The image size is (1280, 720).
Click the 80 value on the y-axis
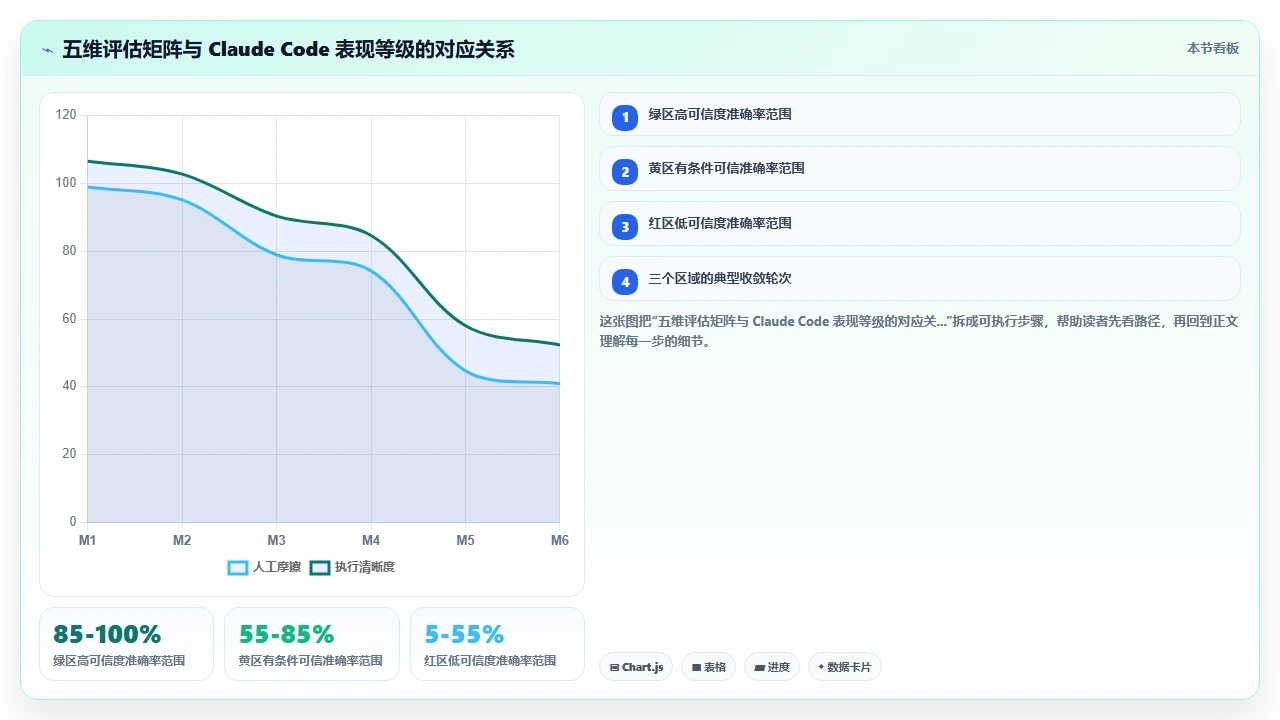click(69, 251)
